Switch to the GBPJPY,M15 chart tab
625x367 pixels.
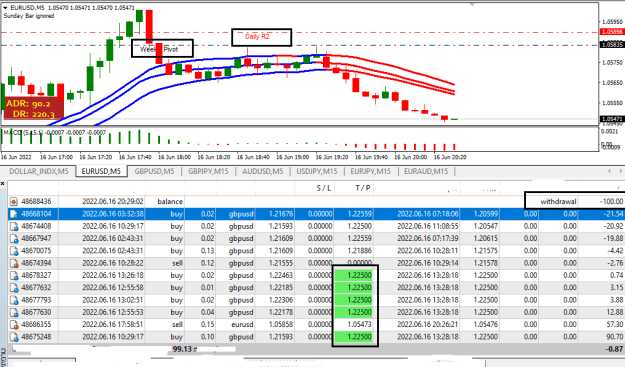[x=208, y=171]
